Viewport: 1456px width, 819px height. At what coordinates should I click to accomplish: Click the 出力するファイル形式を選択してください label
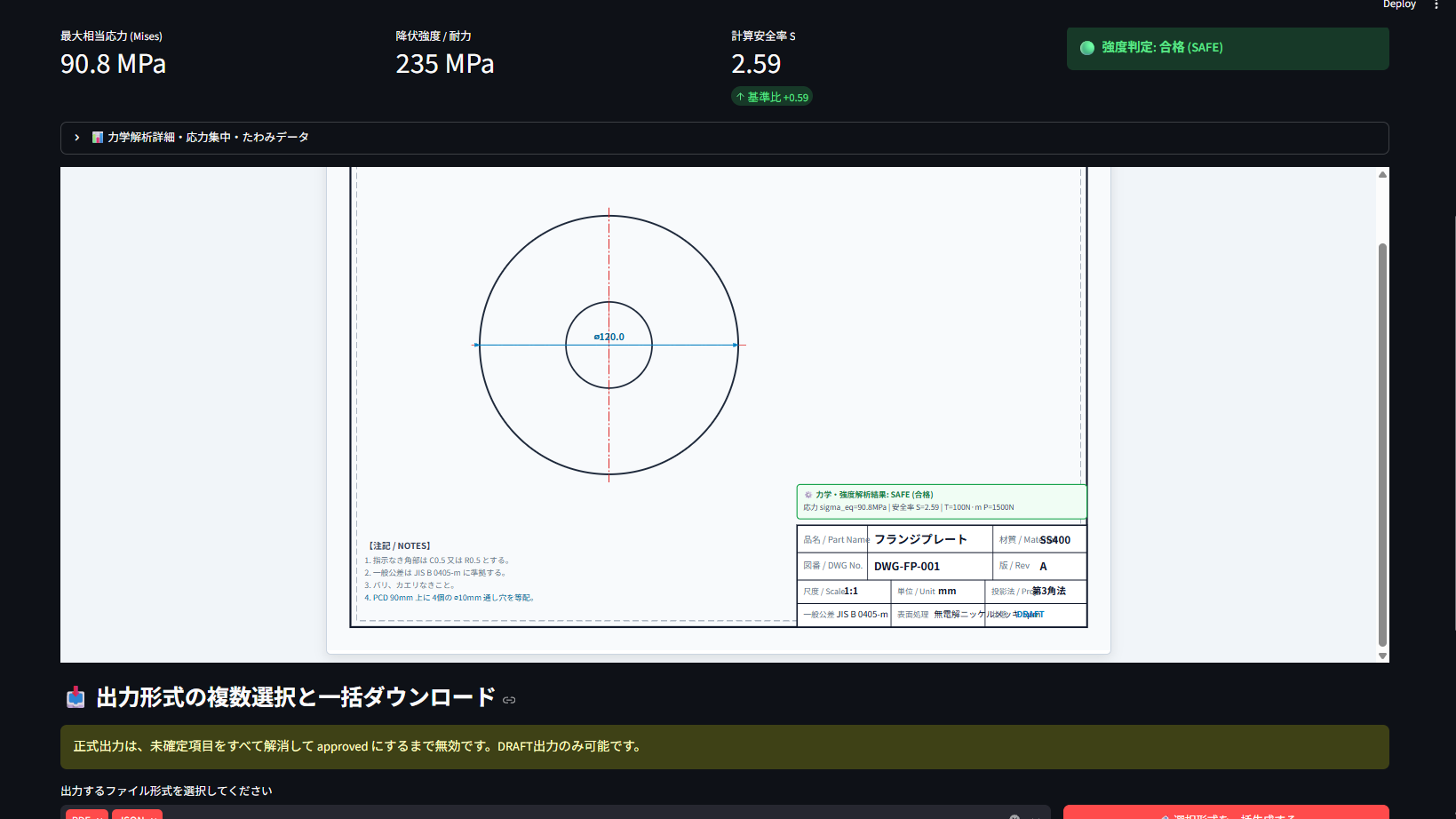[x=166, y=791]
